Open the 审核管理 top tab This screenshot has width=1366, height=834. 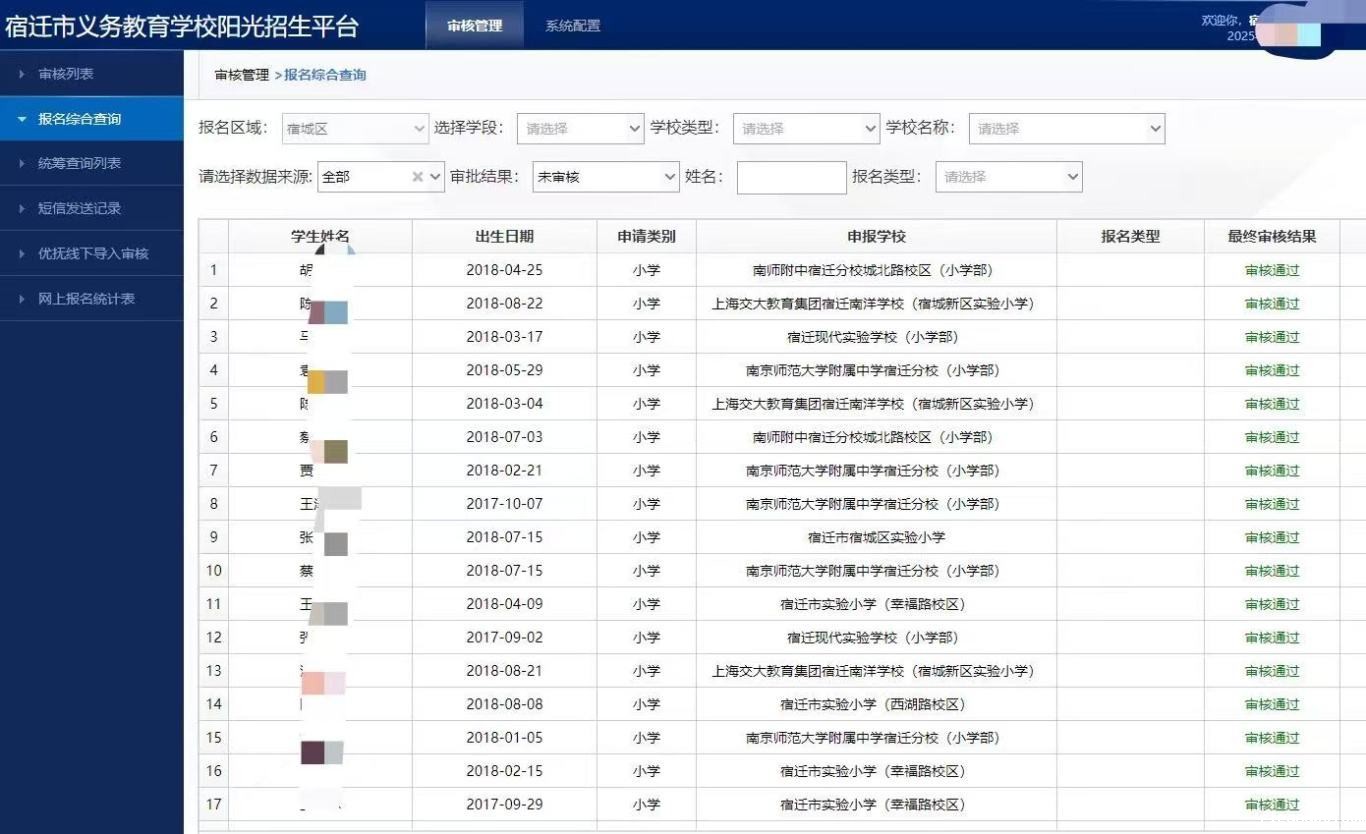pyautogui.click(x=475, y=26)
